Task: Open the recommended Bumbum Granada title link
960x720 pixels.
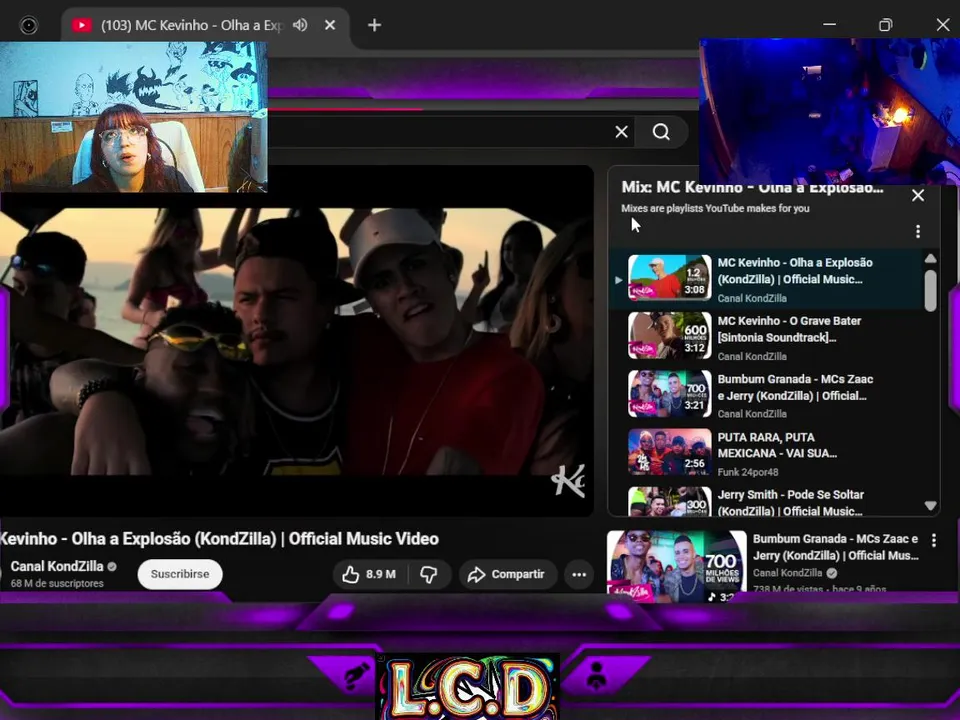Action: [836, 547]
